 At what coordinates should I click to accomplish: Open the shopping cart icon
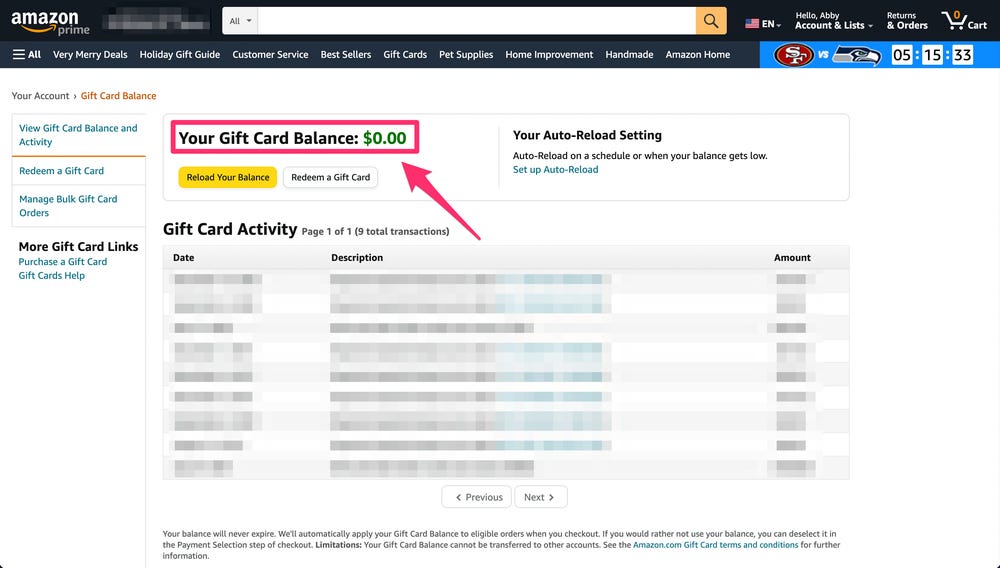pos(964,21)
